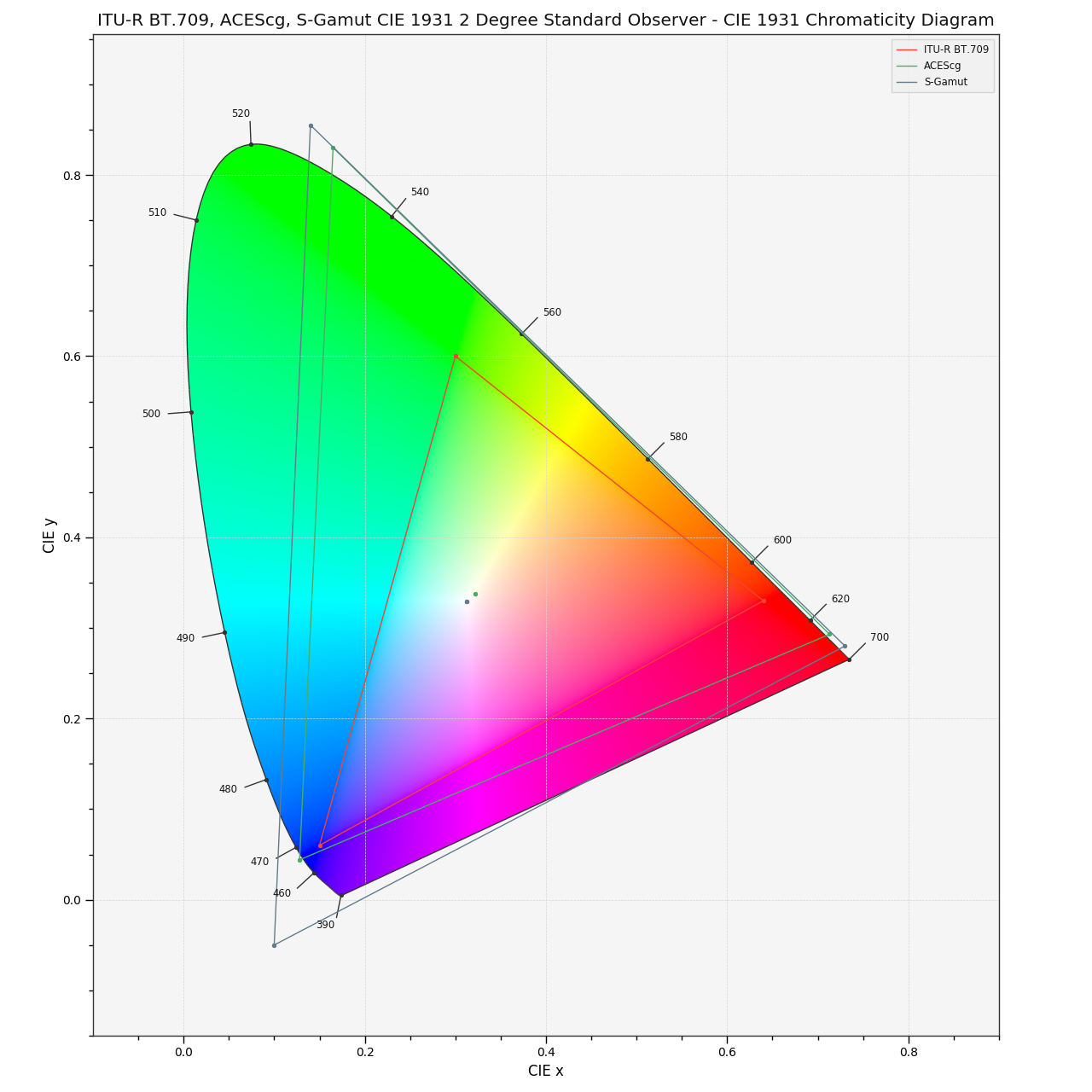
Task: Click the 490 nm wavelength label
Action: (185, 638)
